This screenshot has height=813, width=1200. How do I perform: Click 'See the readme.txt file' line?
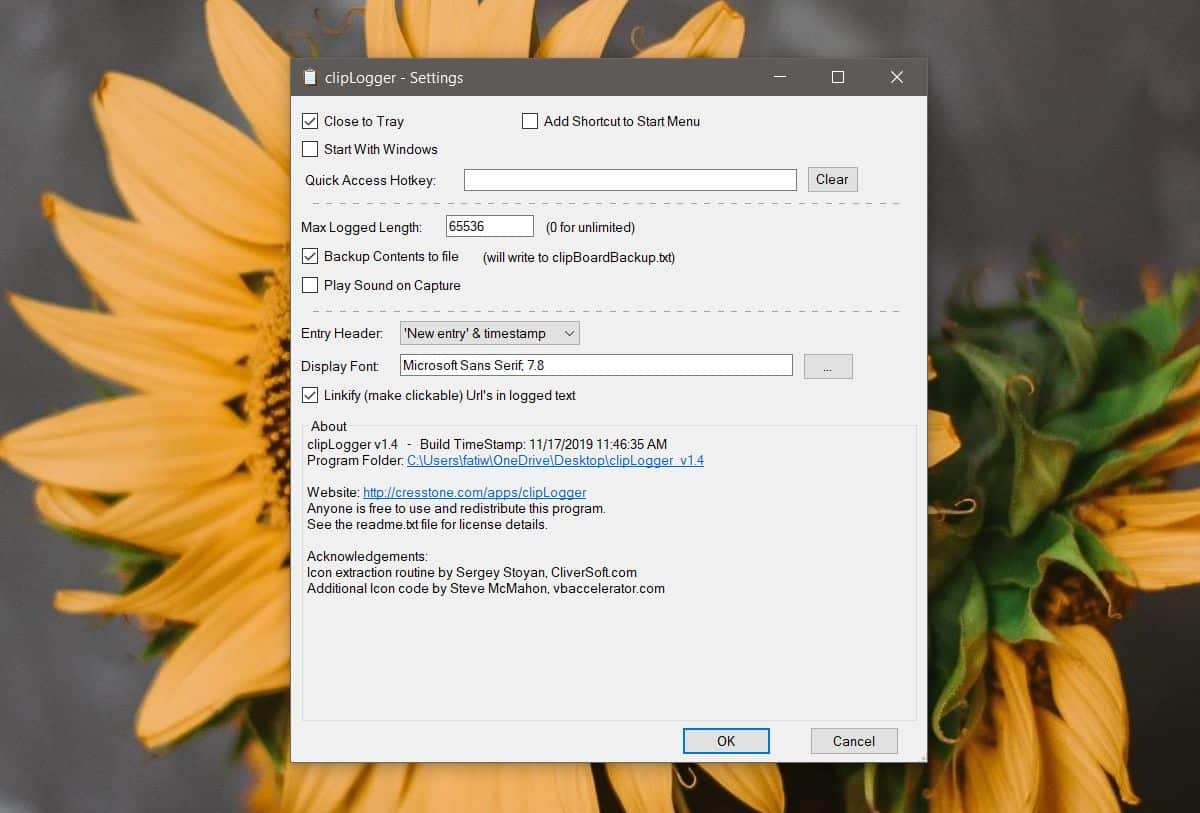427,524
